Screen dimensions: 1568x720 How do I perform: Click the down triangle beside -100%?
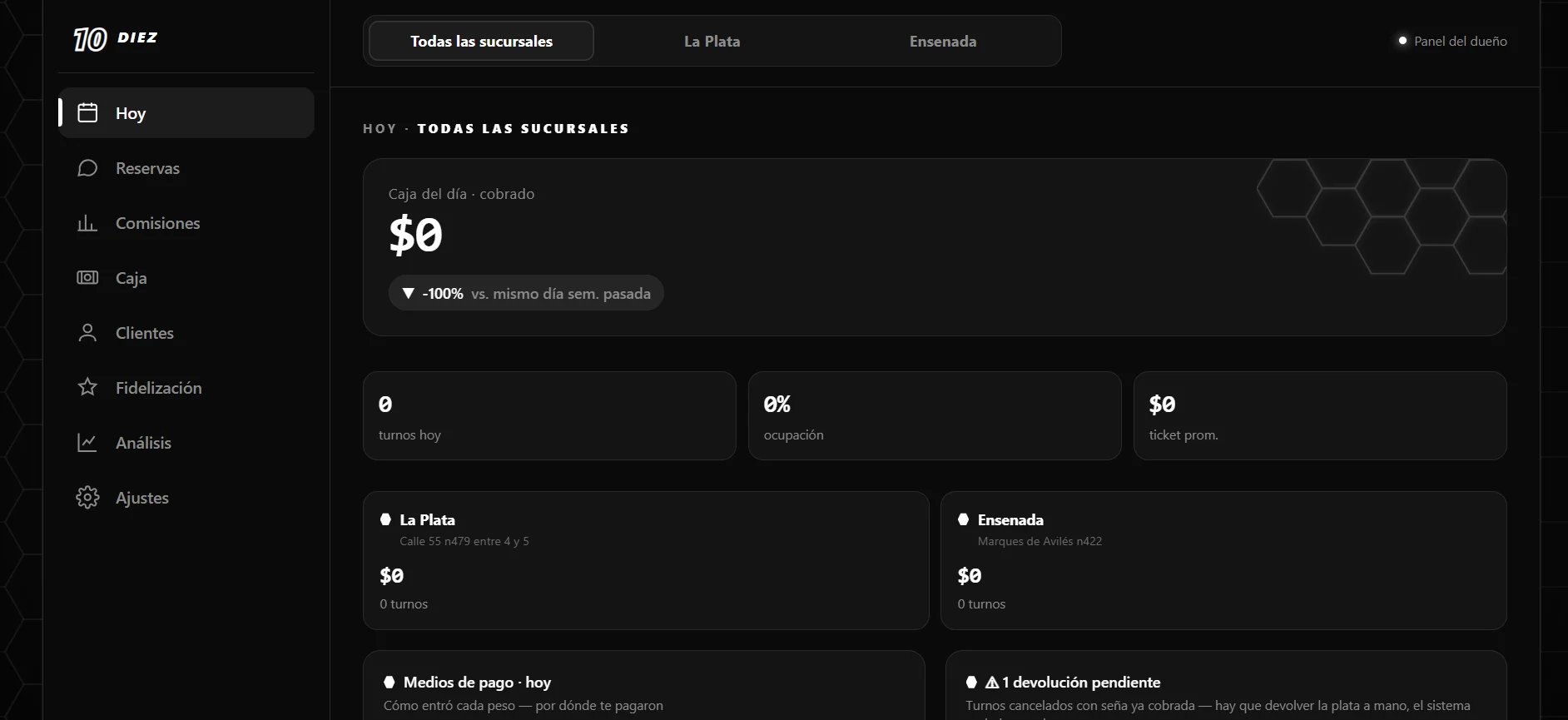click(409, 294)
